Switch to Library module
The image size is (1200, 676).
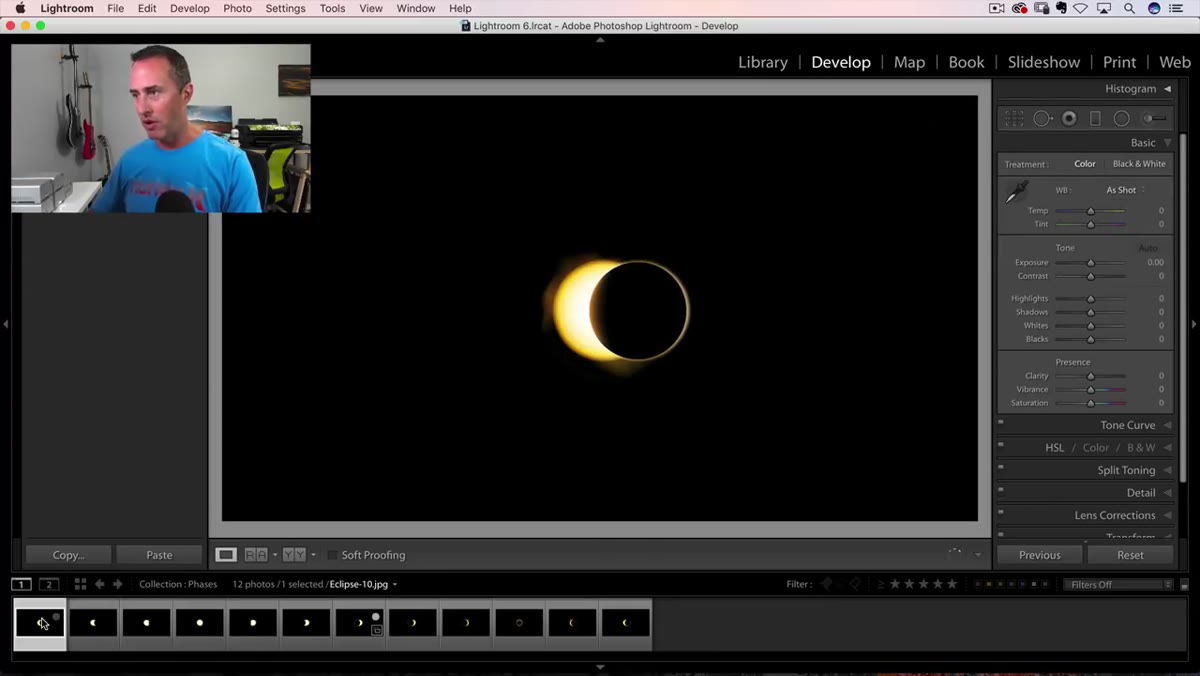763,62
